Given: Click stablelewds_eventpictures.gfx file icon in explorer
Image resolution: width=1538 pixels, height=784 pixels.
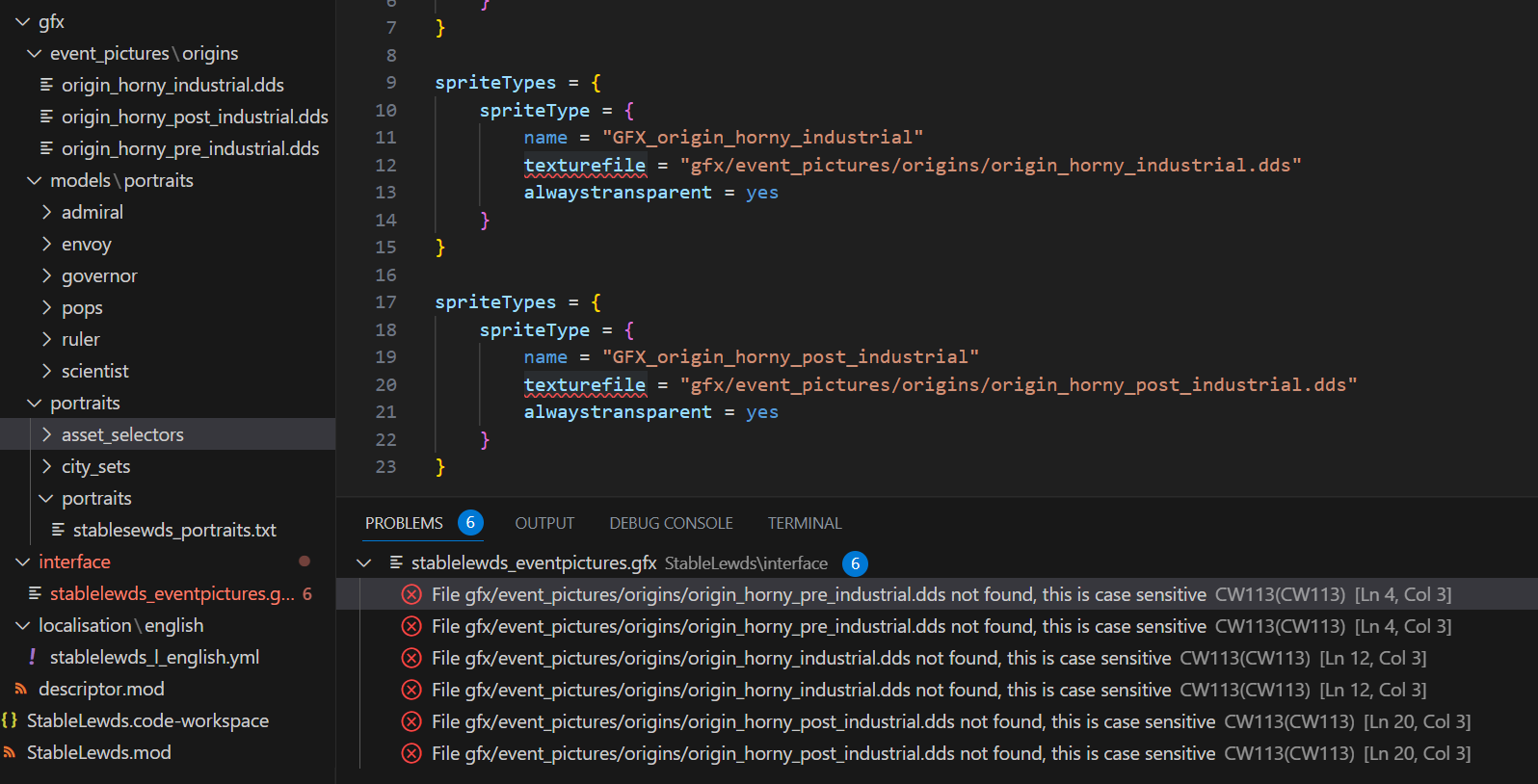Looking at the screenshot, I should [x=35, y=593].
